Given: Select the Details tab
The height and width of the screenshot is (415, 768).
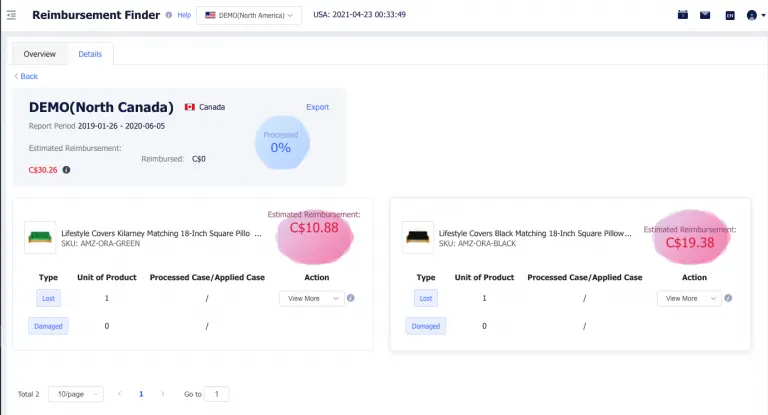Looking at the screenshot, I should tap(90, 54).
